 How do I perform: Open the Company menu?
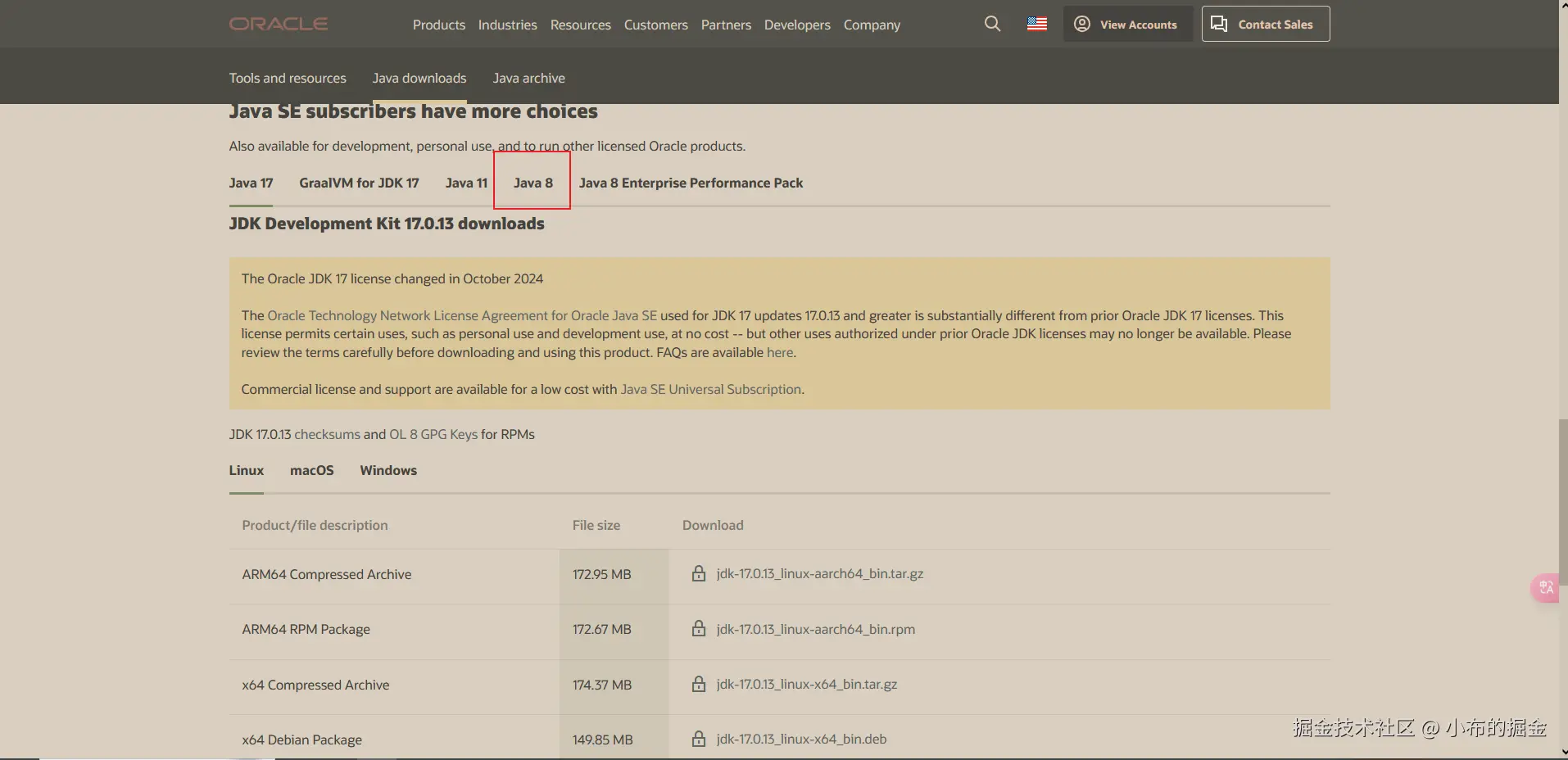872,25
